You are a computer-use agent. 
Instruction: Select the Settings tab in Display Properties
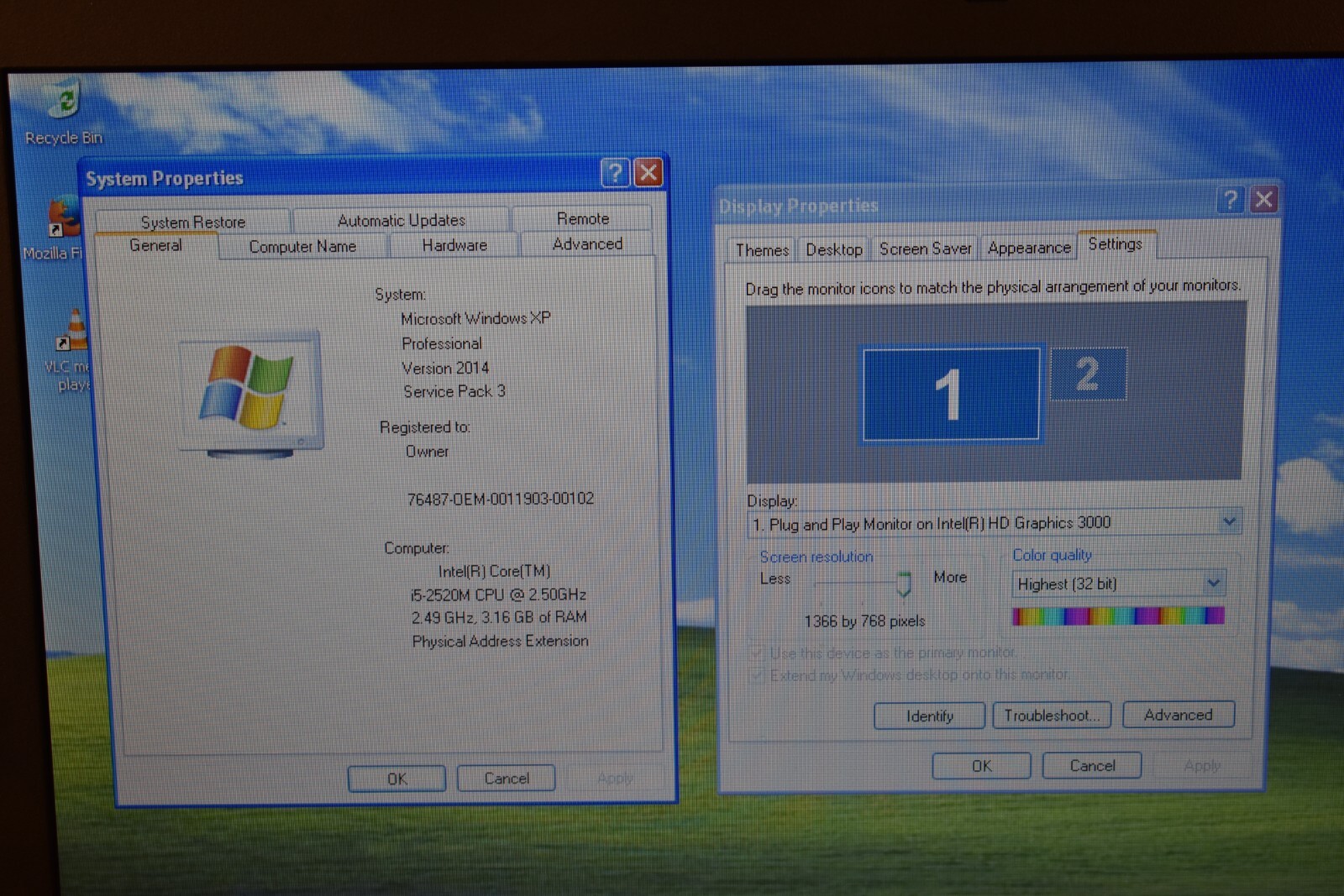click(x=1116, y=244)
